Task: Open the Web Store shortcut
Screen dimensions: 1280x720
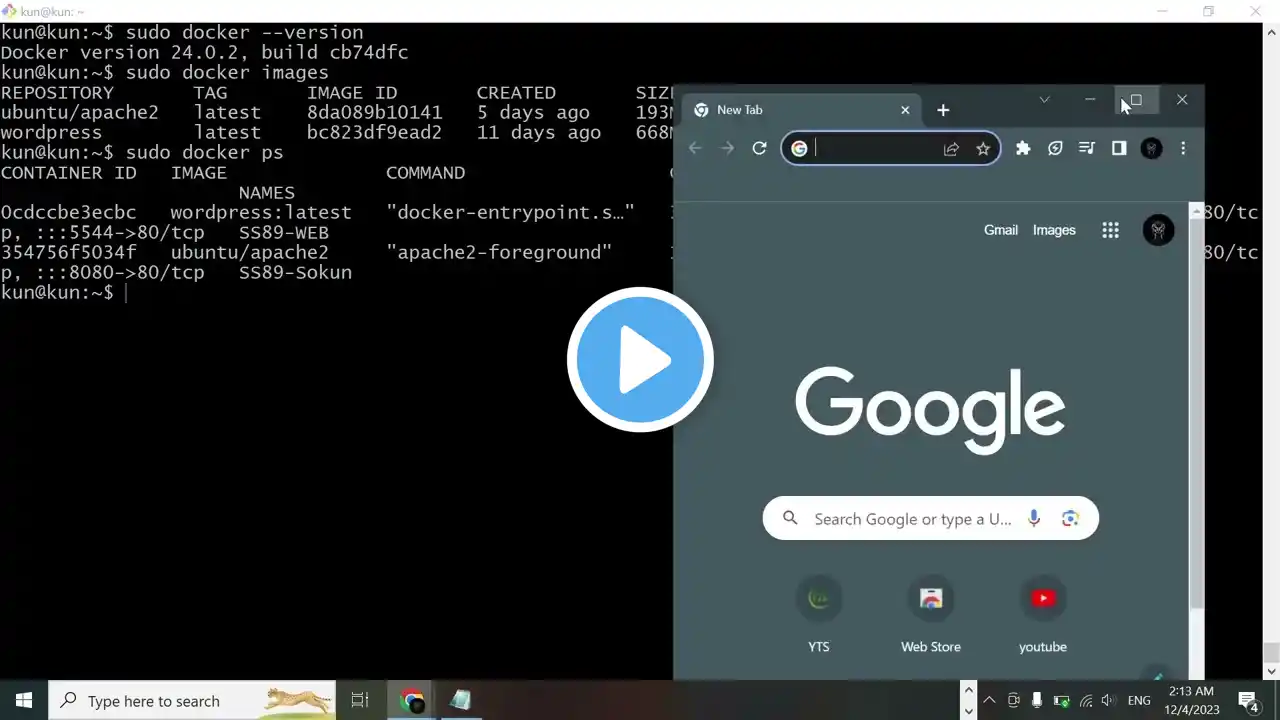Action: [x=931, y=613]
